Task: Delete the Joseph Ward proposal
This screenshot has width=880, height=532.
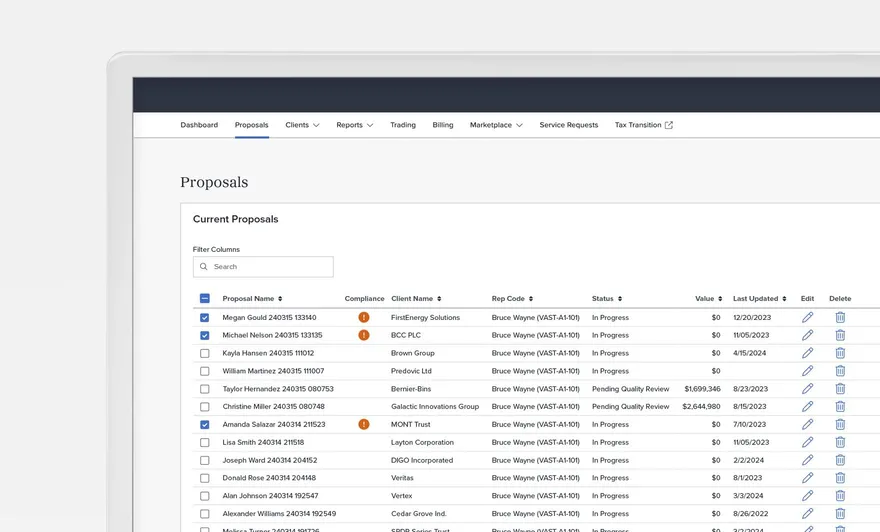Action: click(x=840, y=460)
